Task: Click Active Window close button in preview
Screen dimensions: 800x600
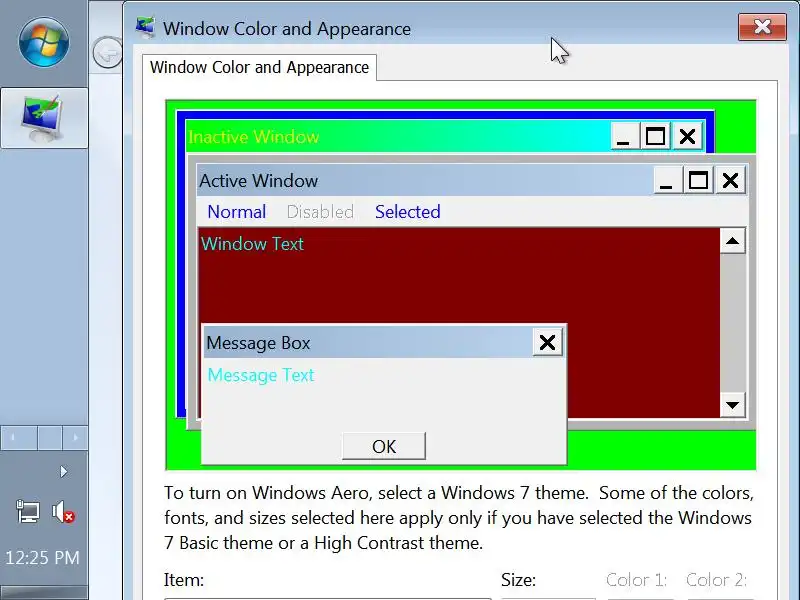Action: point(730,180)
